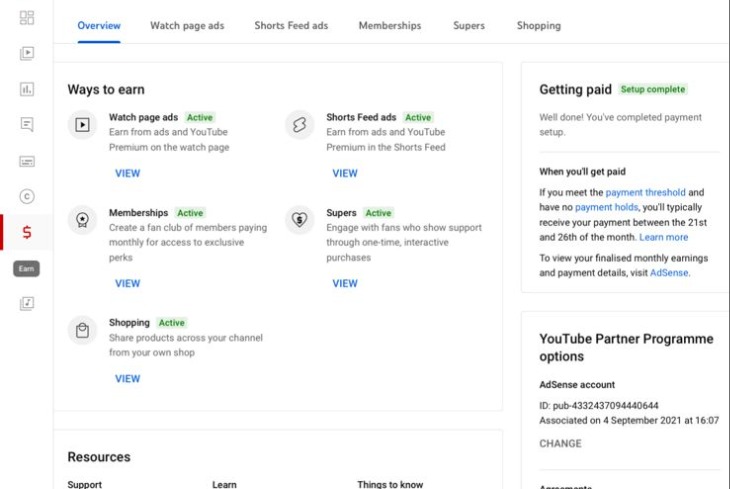Click the AdSense account label
Image resolution: width=730 pixels, height=489 pixels.
pos(577,385)
